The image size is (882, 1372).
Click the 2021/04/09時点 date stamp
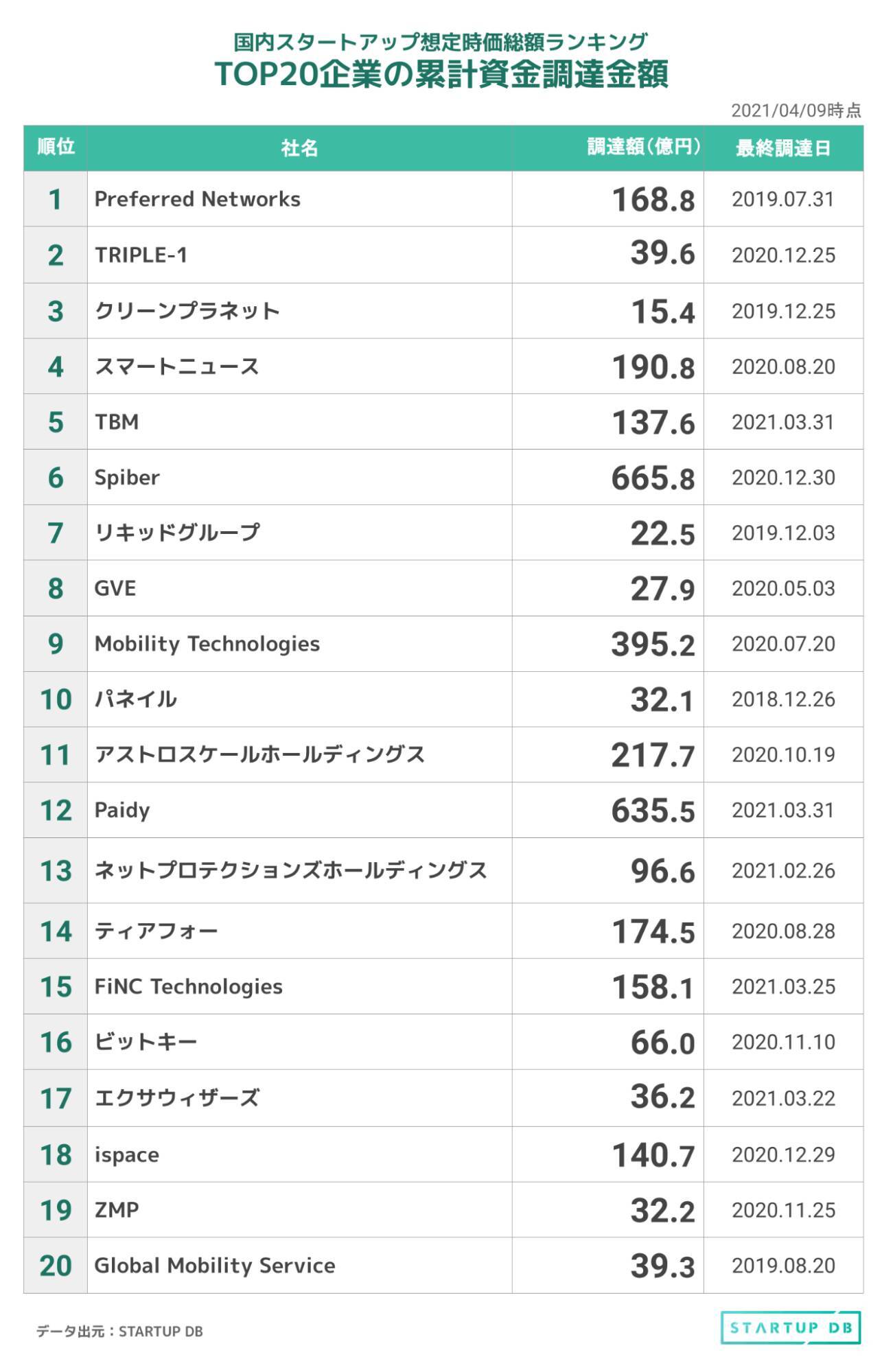(796, 111)
